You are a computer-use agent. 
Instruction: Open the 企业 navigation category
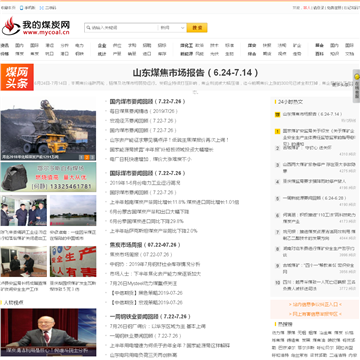click(102, 45)
